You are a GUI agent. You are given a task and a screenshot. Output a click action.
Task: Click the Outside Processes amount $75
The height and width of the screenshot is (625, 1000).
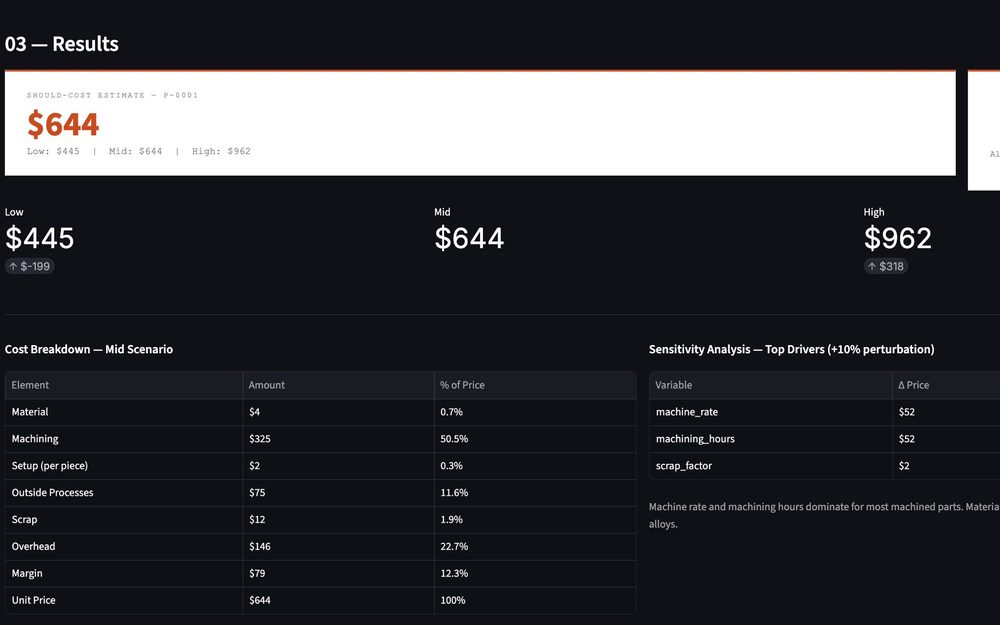pos(338,492)
